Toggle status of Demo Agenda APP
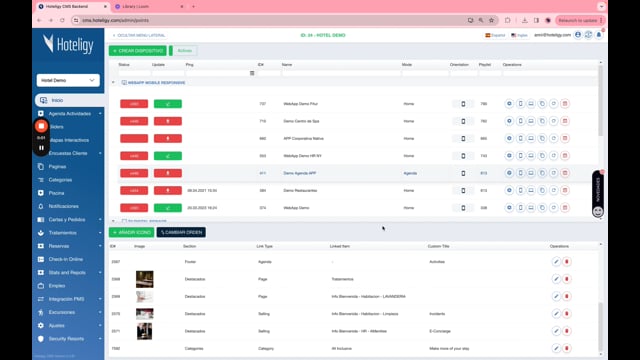The height and width of the screenshot is (360, 640). pos(134,173)
